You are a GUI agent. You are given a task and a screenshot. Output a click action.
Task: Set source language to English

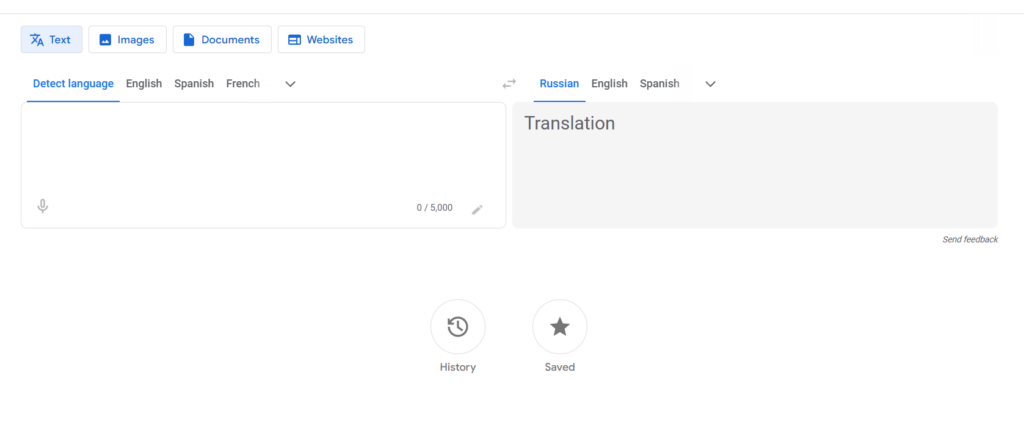pos(144,84)
